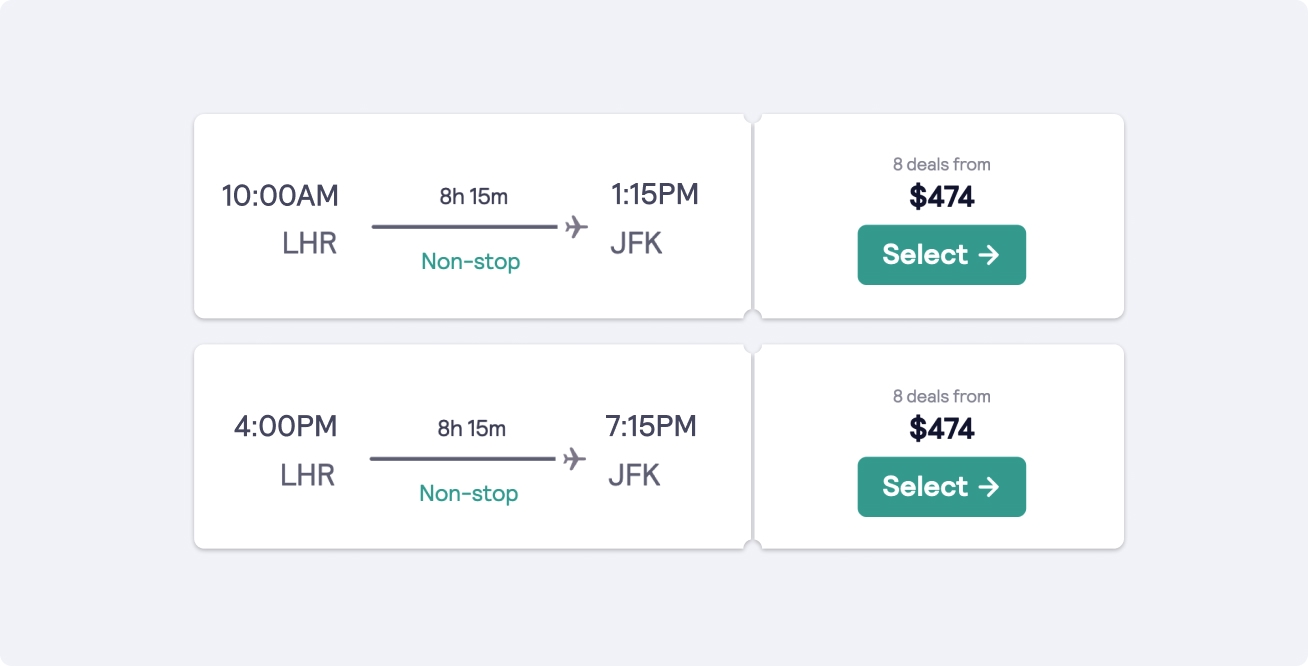This screenshot has width=1308, height=666.
Task: Click the 7:15PM arrival time
Action: click(x=651, y=426)
